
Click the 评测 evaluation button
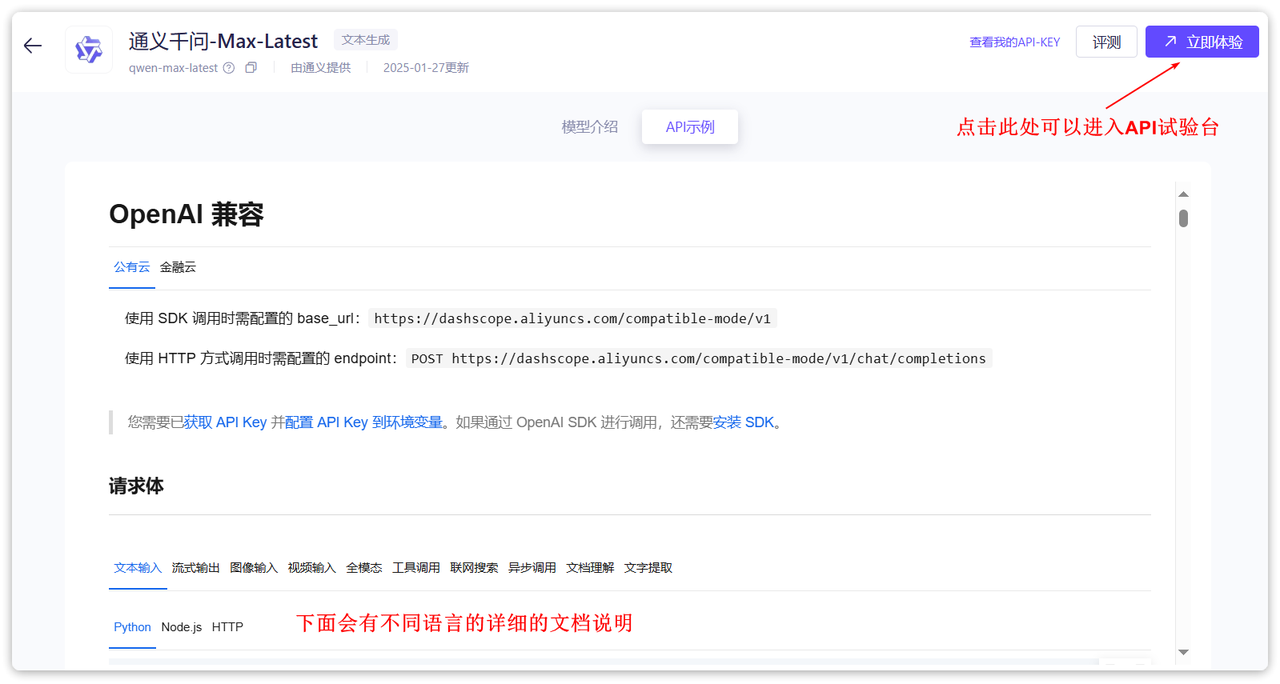[x=1106, y=42]
